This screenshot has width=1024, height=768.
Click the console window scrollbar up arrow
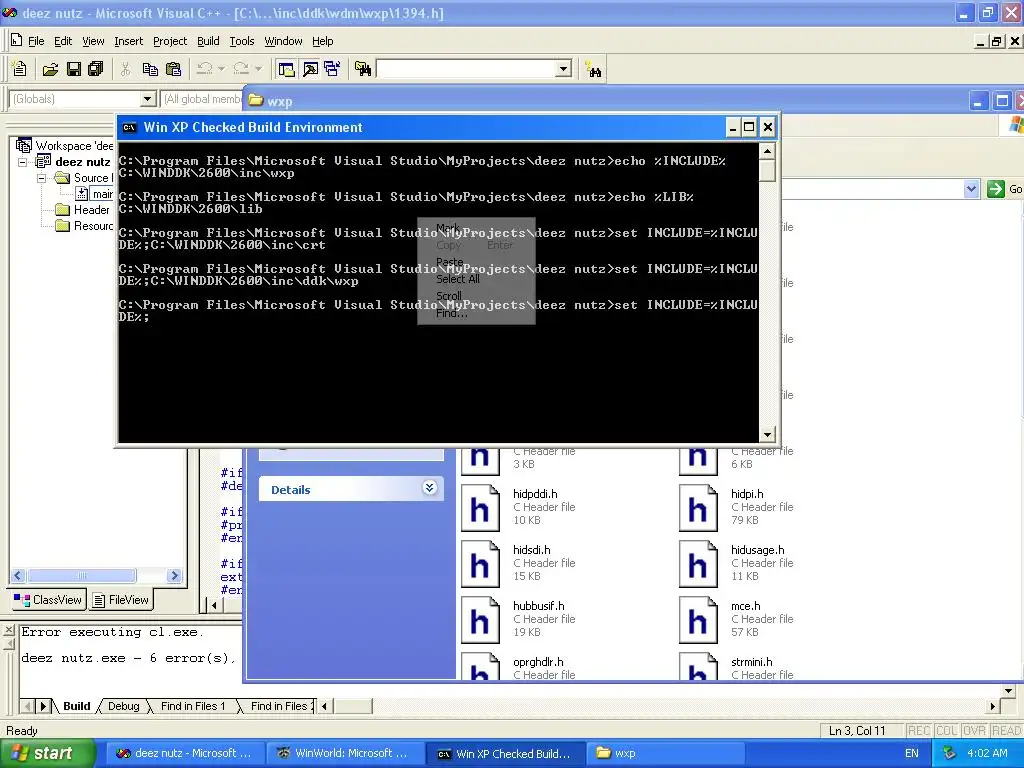point(767,152)
